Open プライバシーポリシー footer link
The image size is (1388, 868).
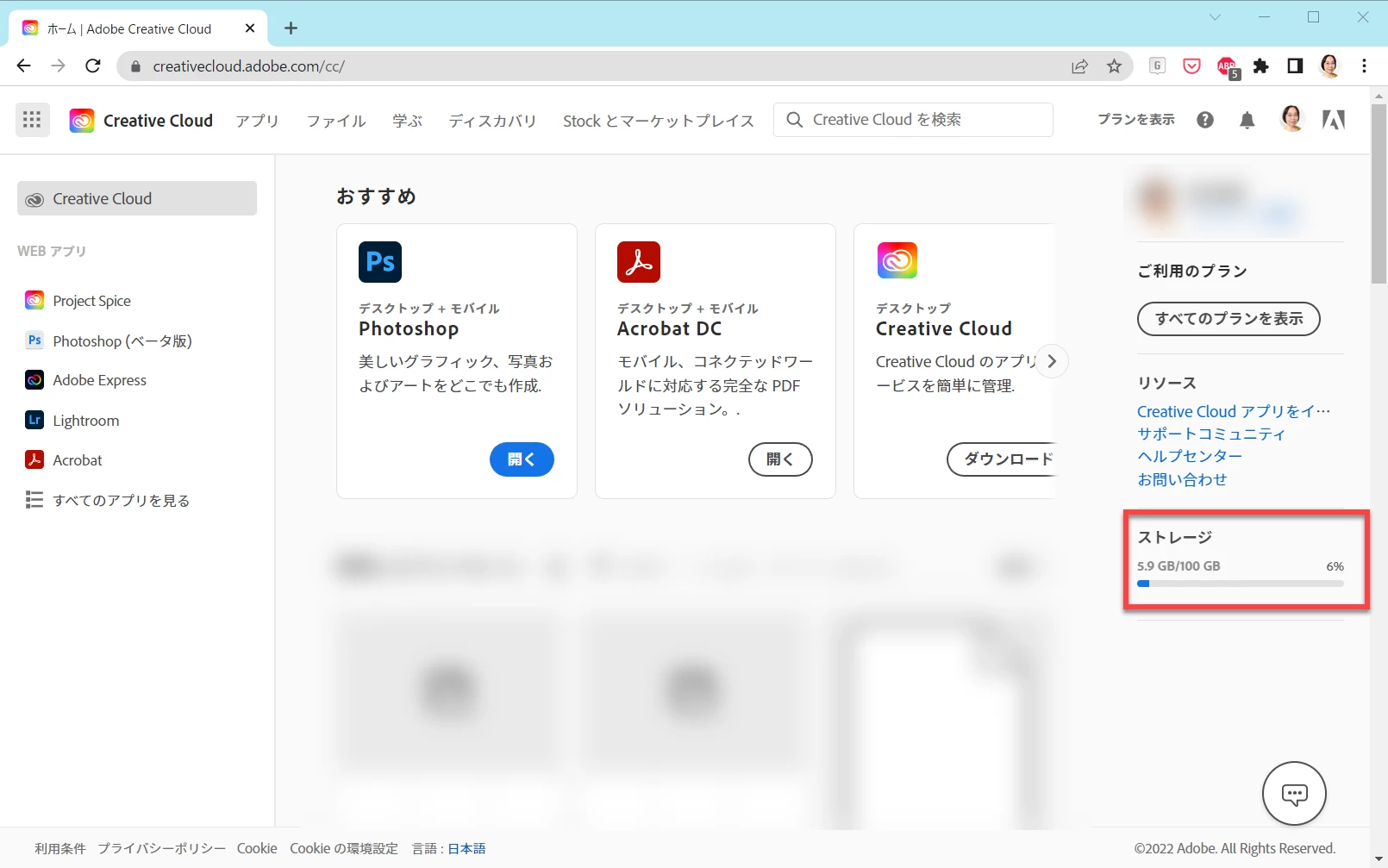click(x=161, y=848)
